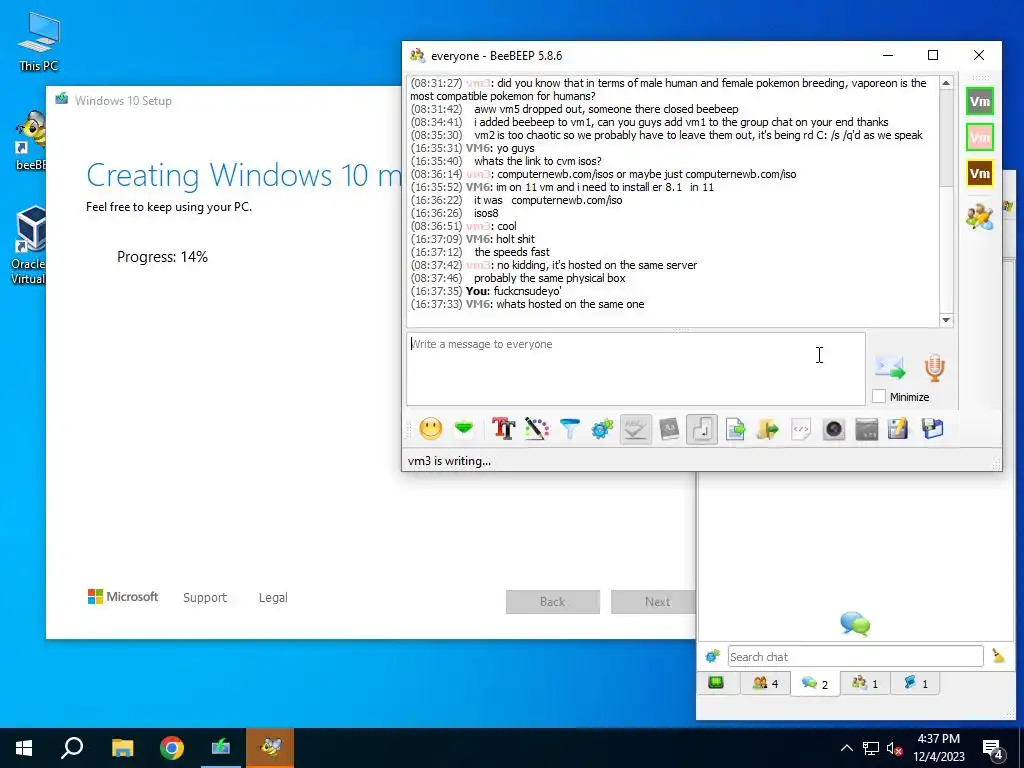
Task: Click the network status tray icon
Action: coord(871,748)
